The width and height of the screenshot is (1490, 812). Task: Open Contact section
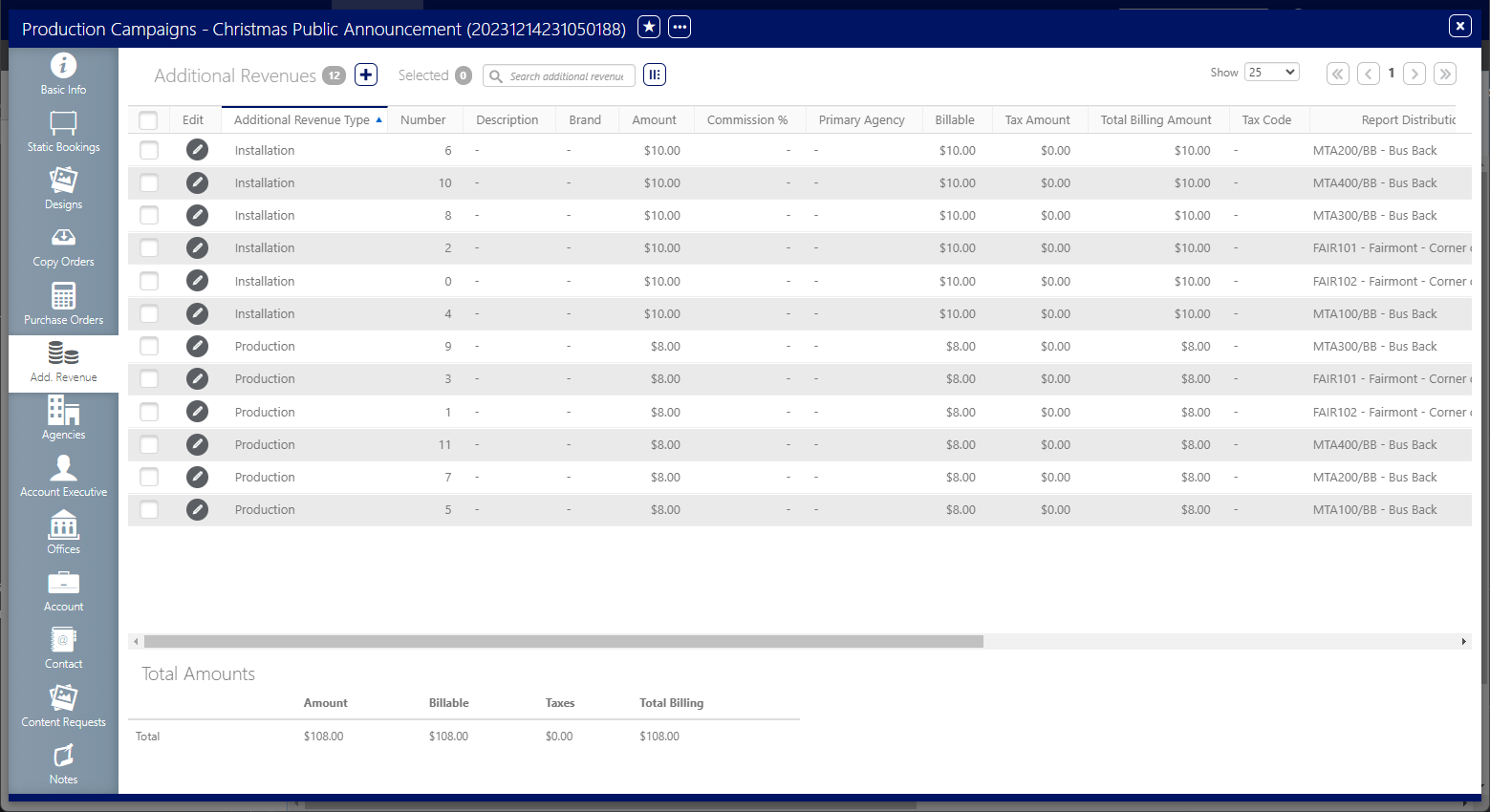click(x=63, y=649)
